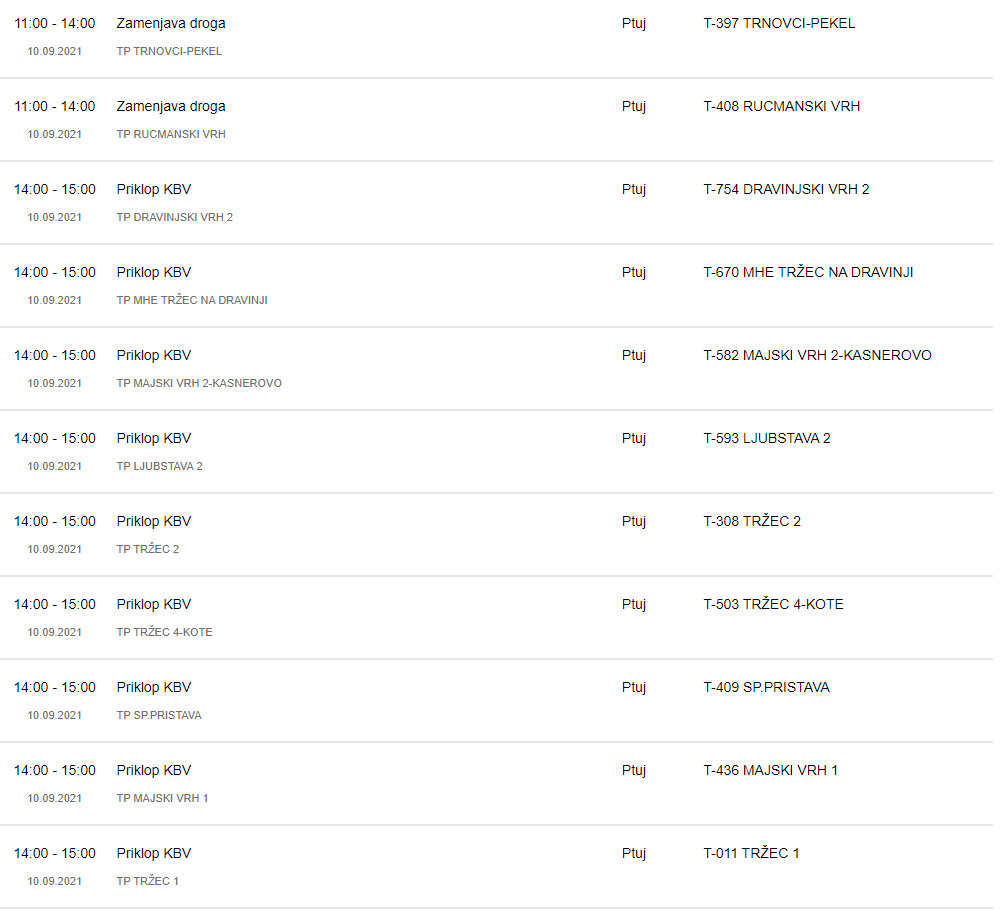1000x918 pixels.
Task: Click the TP TRŽEC 4-KOTE subtitle
Action: 165,632
